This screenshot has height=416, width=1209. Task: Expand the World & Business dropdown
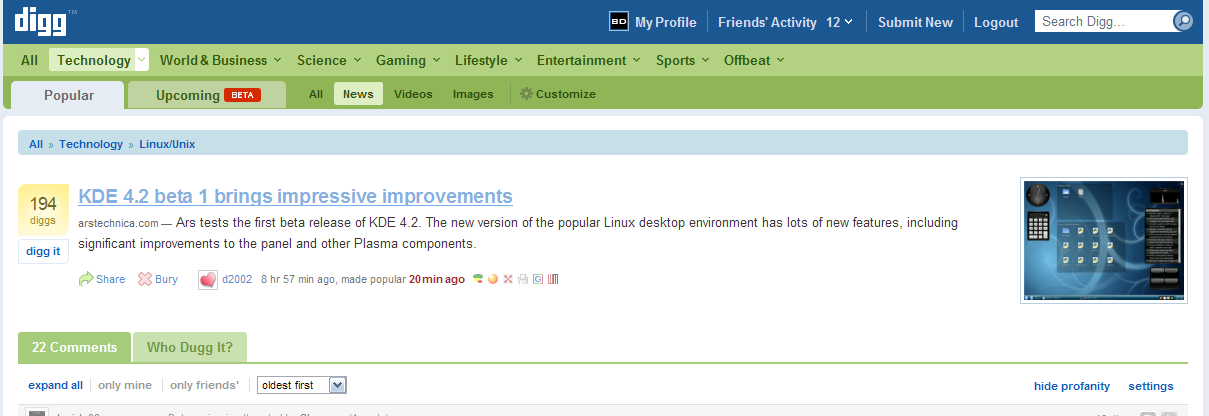tap(277, 61)
